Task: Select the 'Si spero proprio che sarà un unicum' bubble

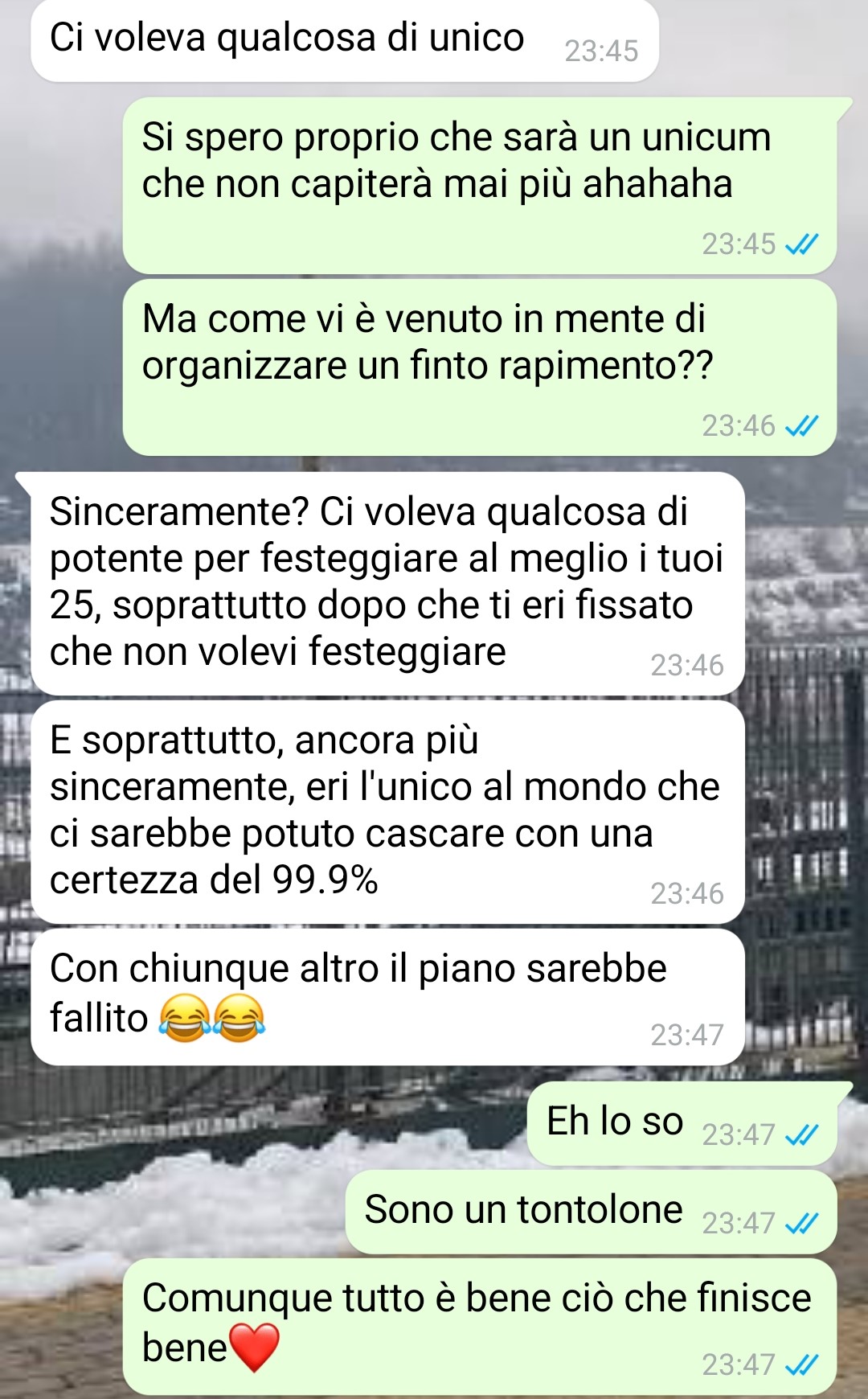Action: (480, 186)
